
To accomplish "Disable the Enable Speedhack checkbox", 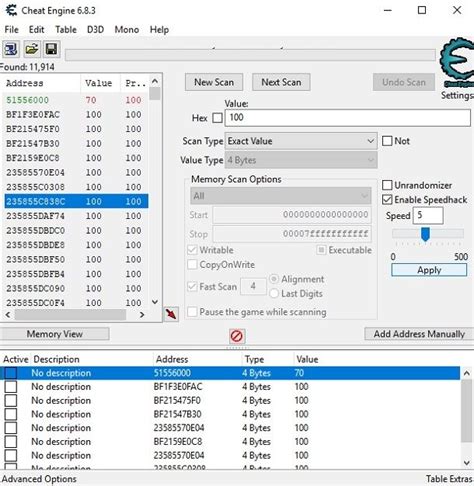I will tap(387, 200).
